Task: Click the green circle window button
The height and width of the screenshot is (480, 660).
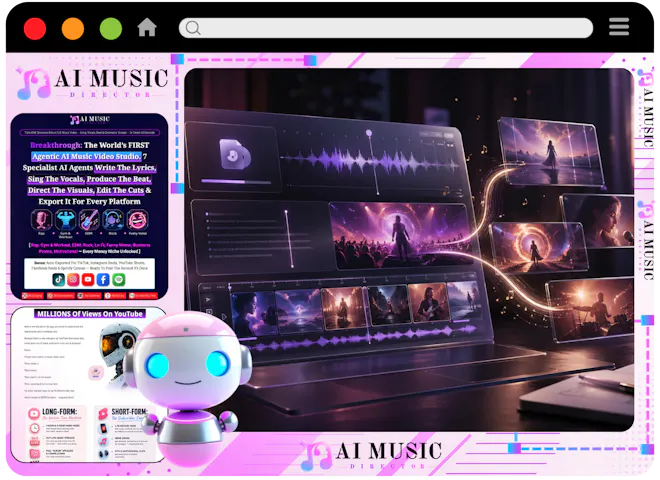Action: tap(111, 29)
